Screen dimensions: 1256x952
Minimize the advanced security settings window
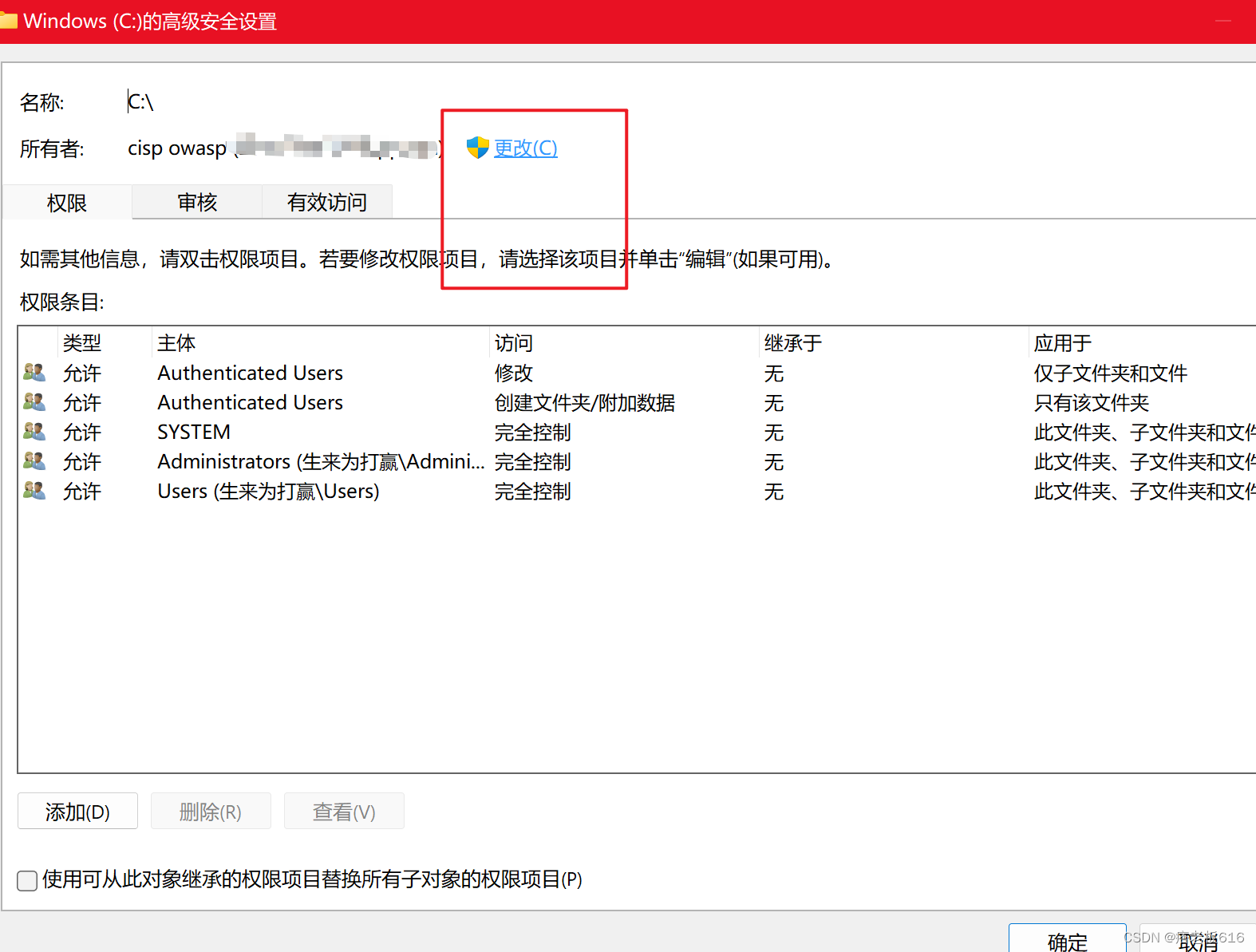tap(1223, 22)
